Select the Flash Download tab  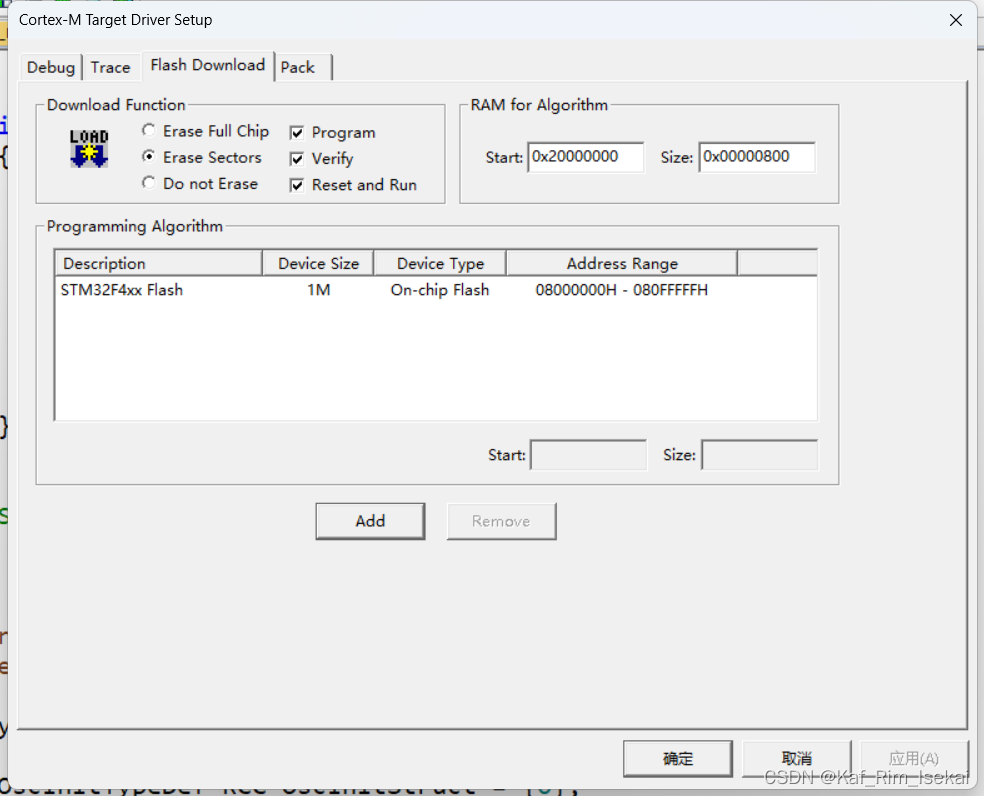[207, 65]
